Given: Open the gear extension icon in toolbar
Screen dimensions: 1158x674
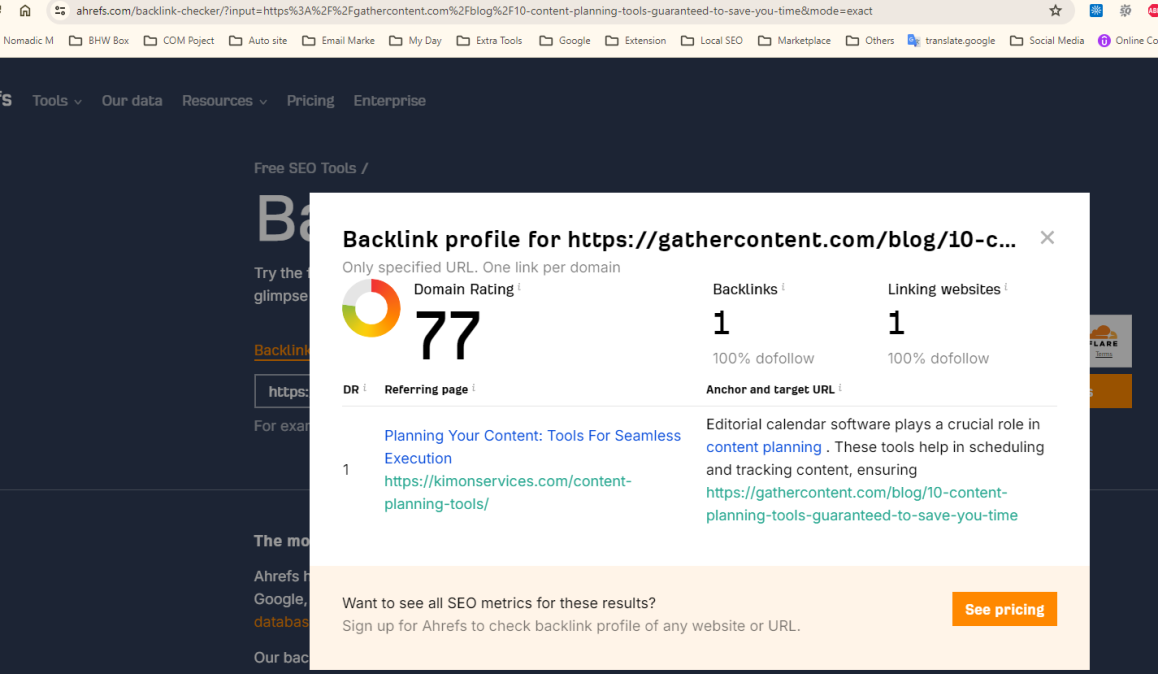Looking at the screenshot, I should coord(1126,10).
